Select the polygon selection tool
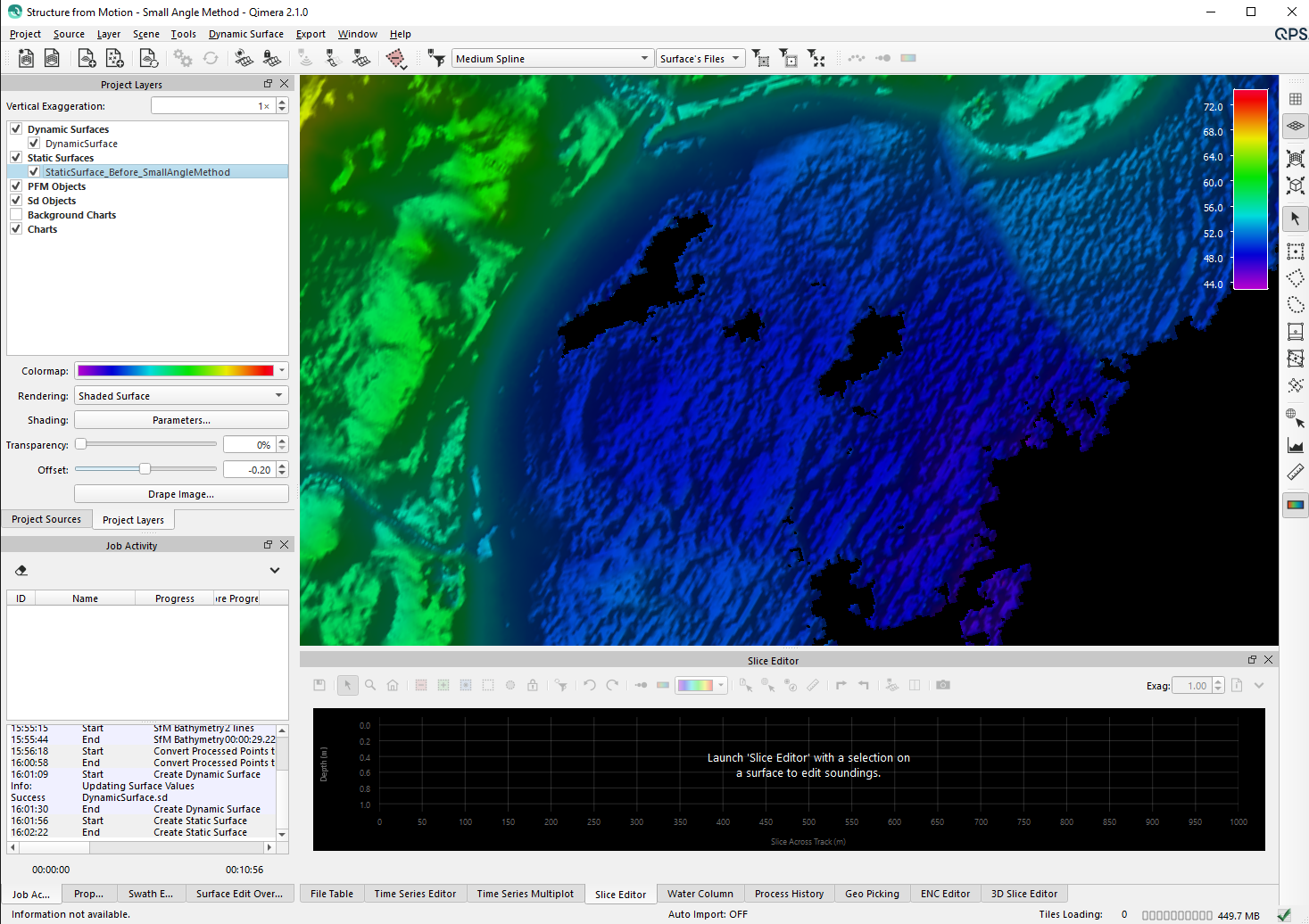 point(1296,278)
